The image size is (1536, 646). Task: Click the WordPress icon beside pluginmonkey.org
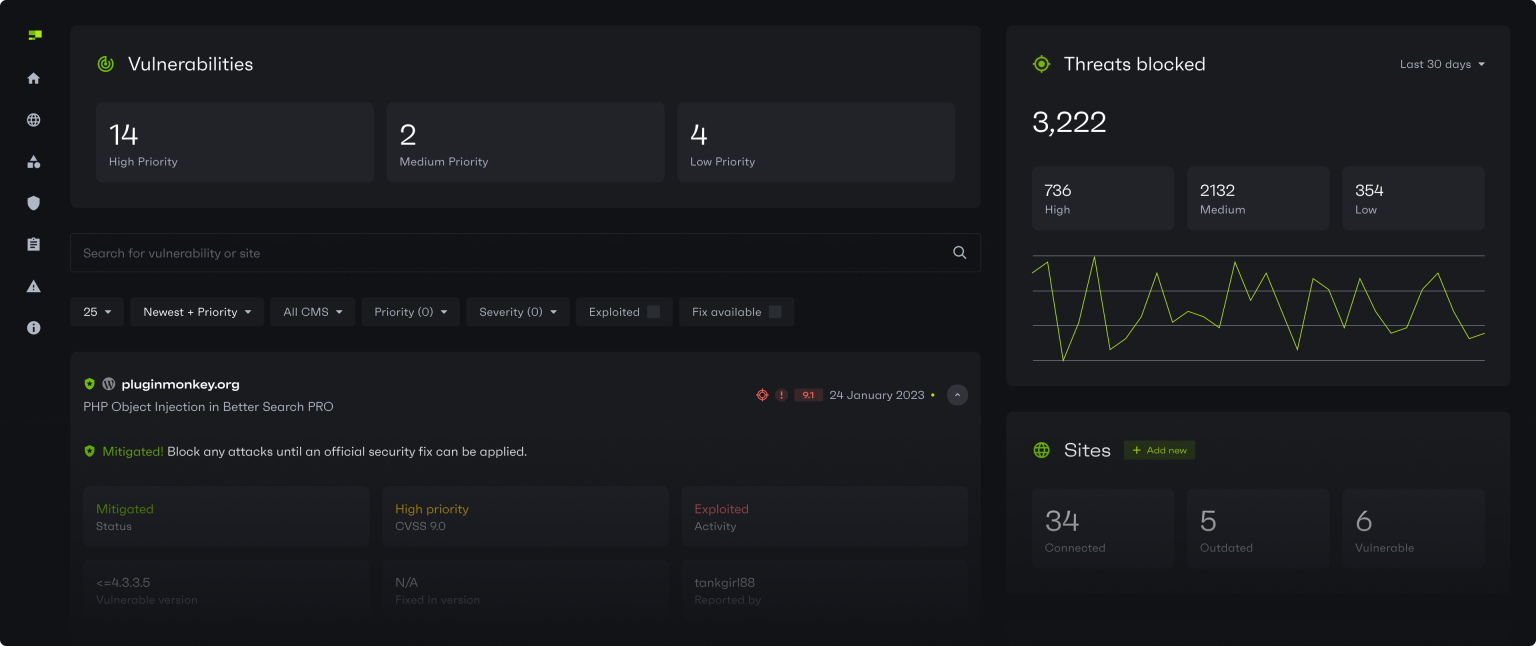click(x=108, y=383)
